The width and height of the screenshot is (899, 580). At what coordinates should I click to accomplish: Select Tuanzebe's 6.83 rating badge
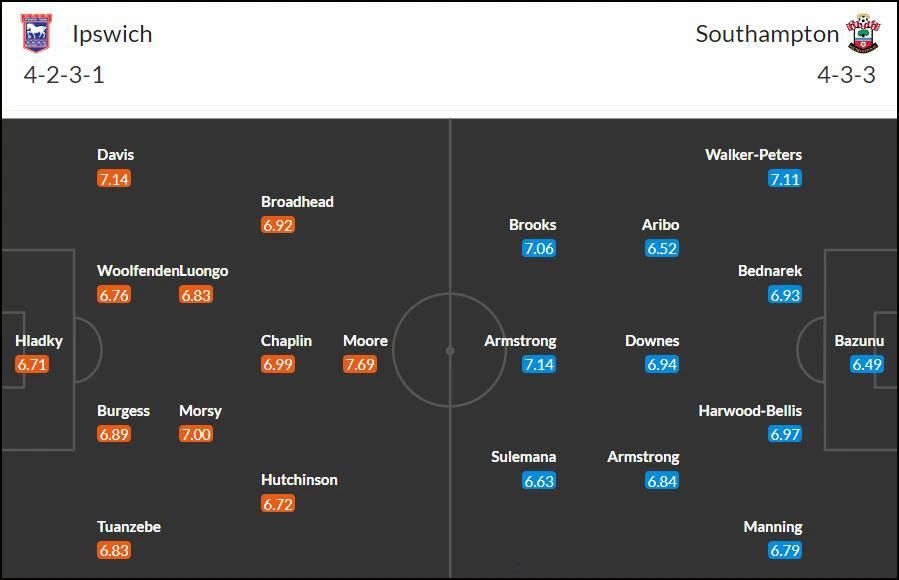pyautogui.click(x=114, y=550)
